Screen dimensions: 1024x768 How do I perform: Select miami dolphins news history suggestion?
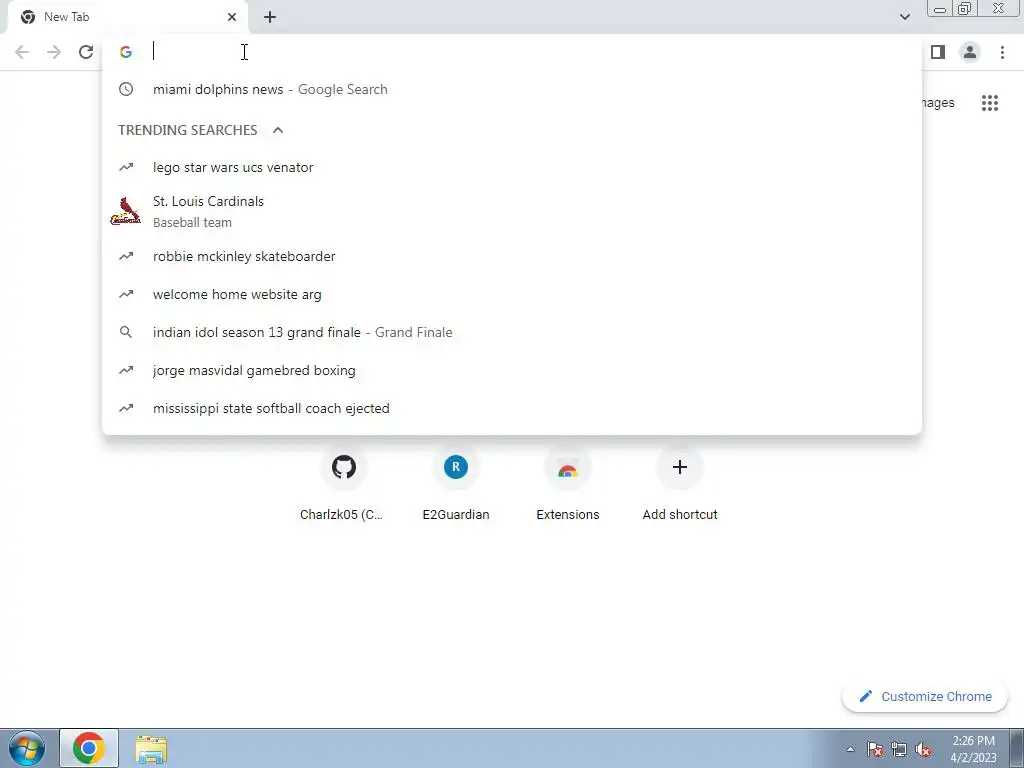point(512,89)
